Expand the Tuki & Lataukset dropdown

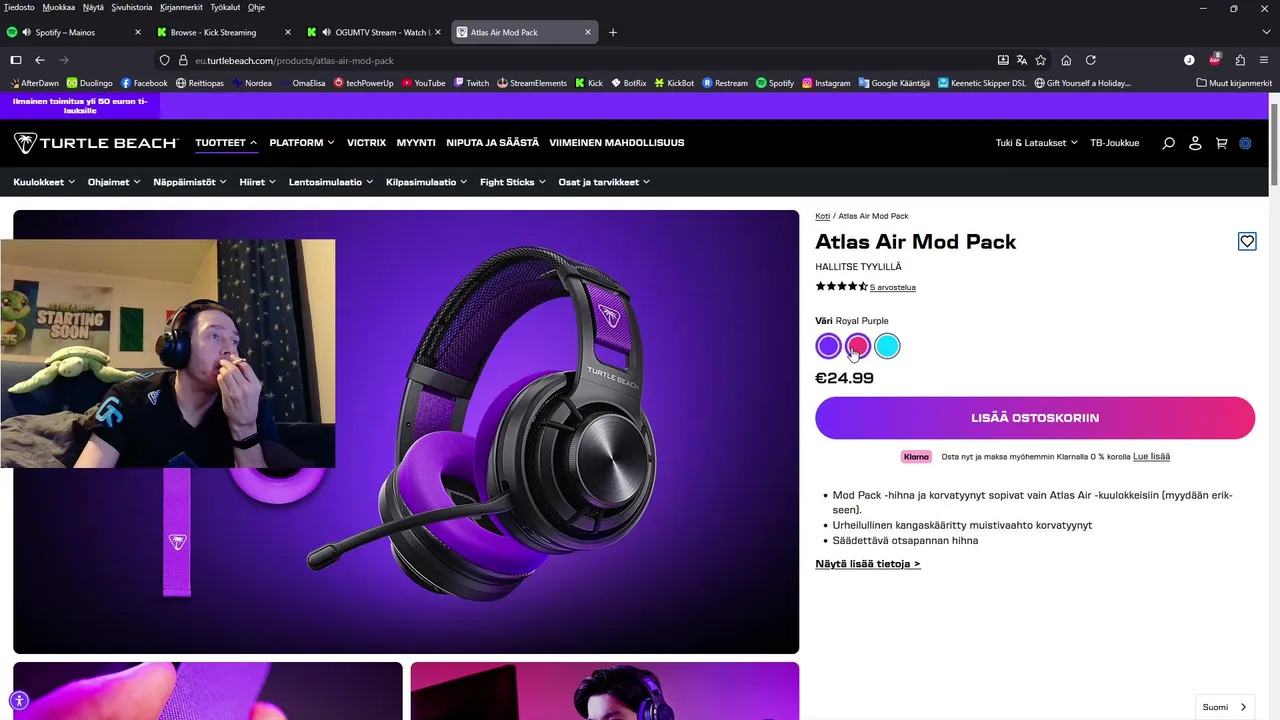(1037, 143)
